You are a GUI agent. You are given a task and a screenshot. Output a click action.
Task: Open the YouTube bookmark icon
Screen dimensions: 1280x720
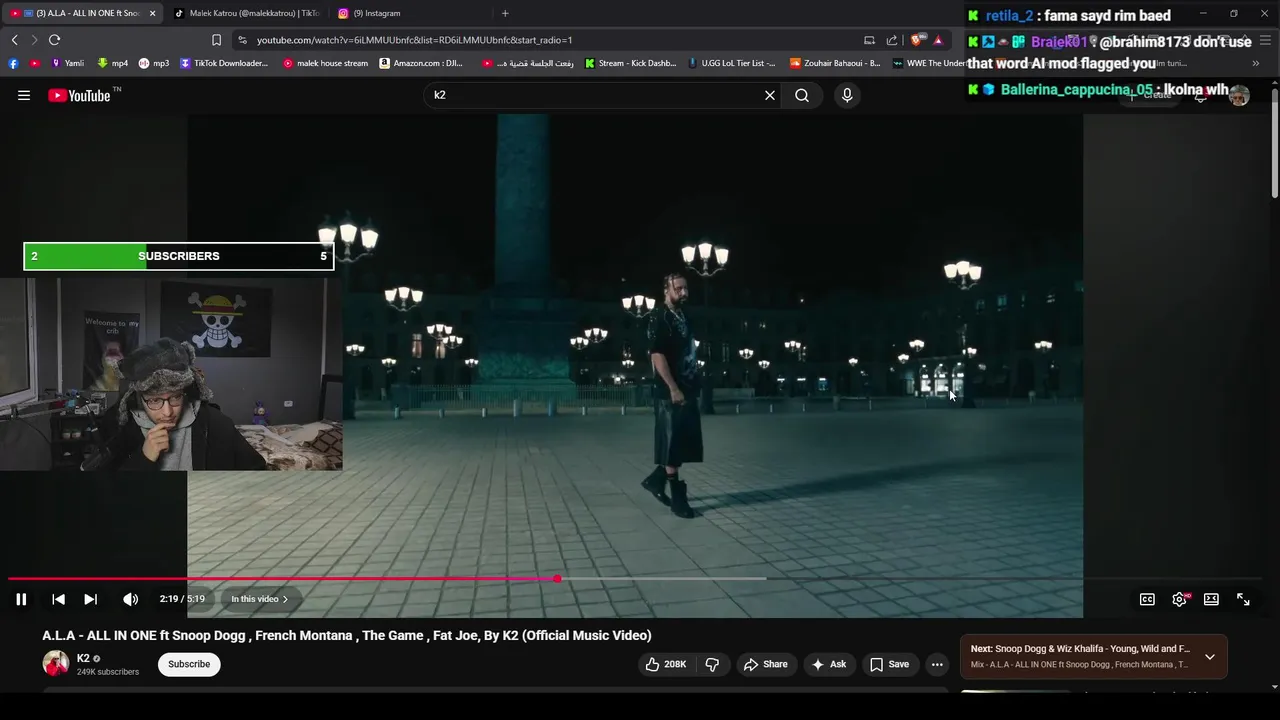[x=35, y=63]
